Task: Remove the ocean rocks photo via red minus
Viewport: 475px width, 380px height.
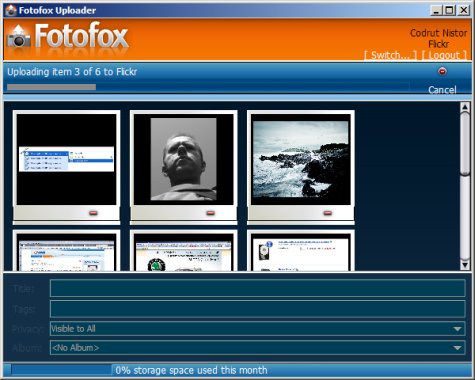Action: pos(328,213)
